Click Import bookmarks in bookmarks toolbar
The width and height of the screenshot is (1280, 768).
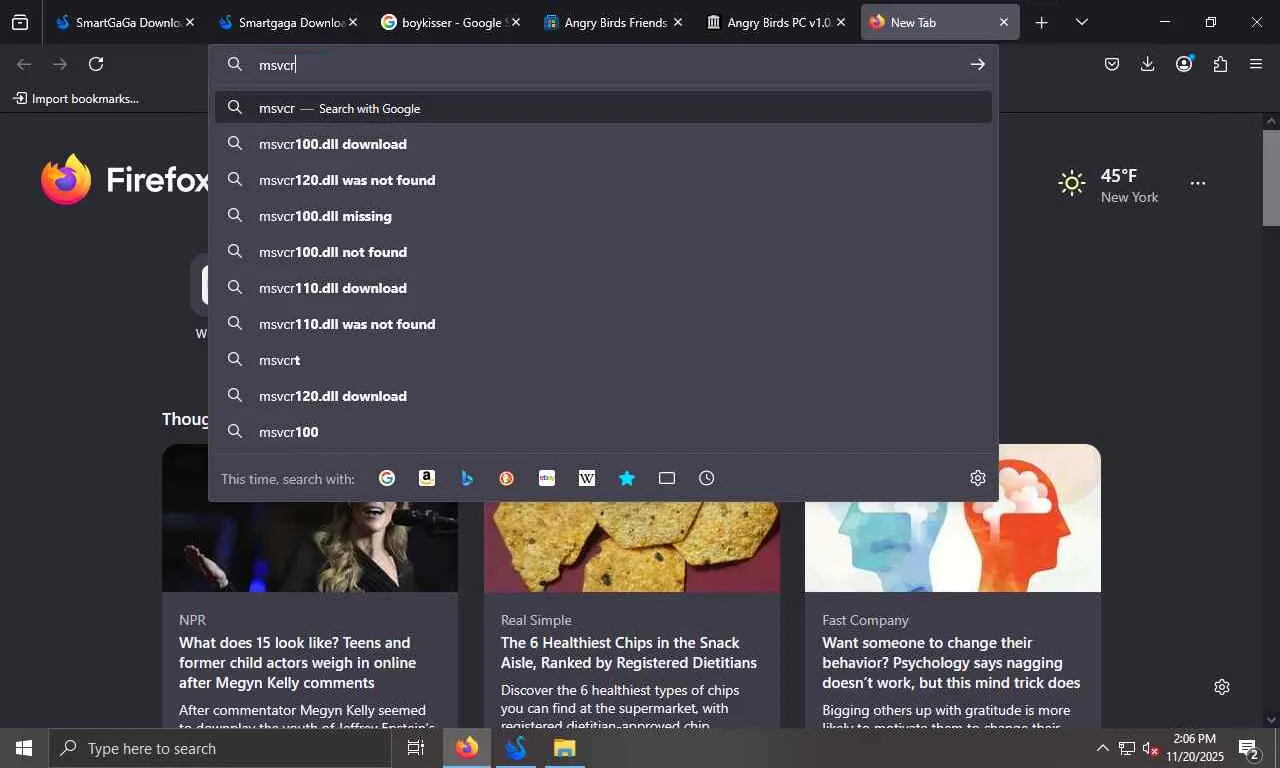coord(76,98)
